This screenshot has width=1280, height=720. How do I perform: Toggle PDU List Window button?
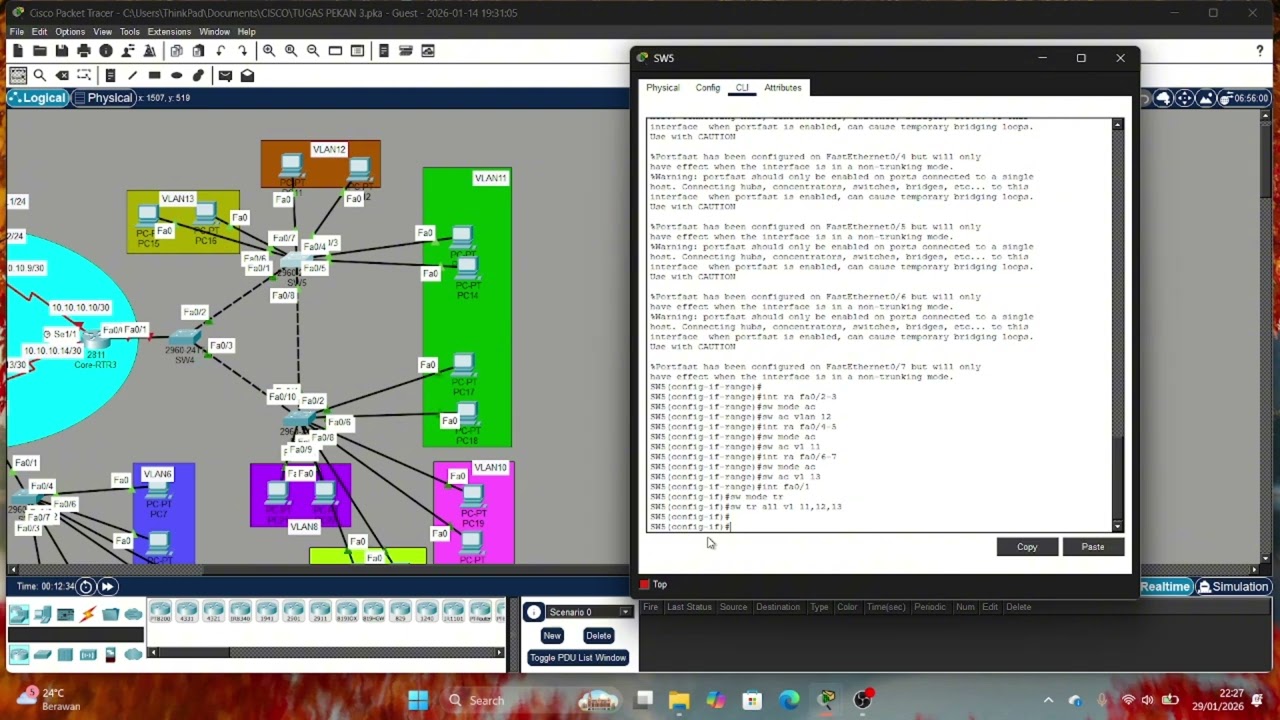[578, 658]
